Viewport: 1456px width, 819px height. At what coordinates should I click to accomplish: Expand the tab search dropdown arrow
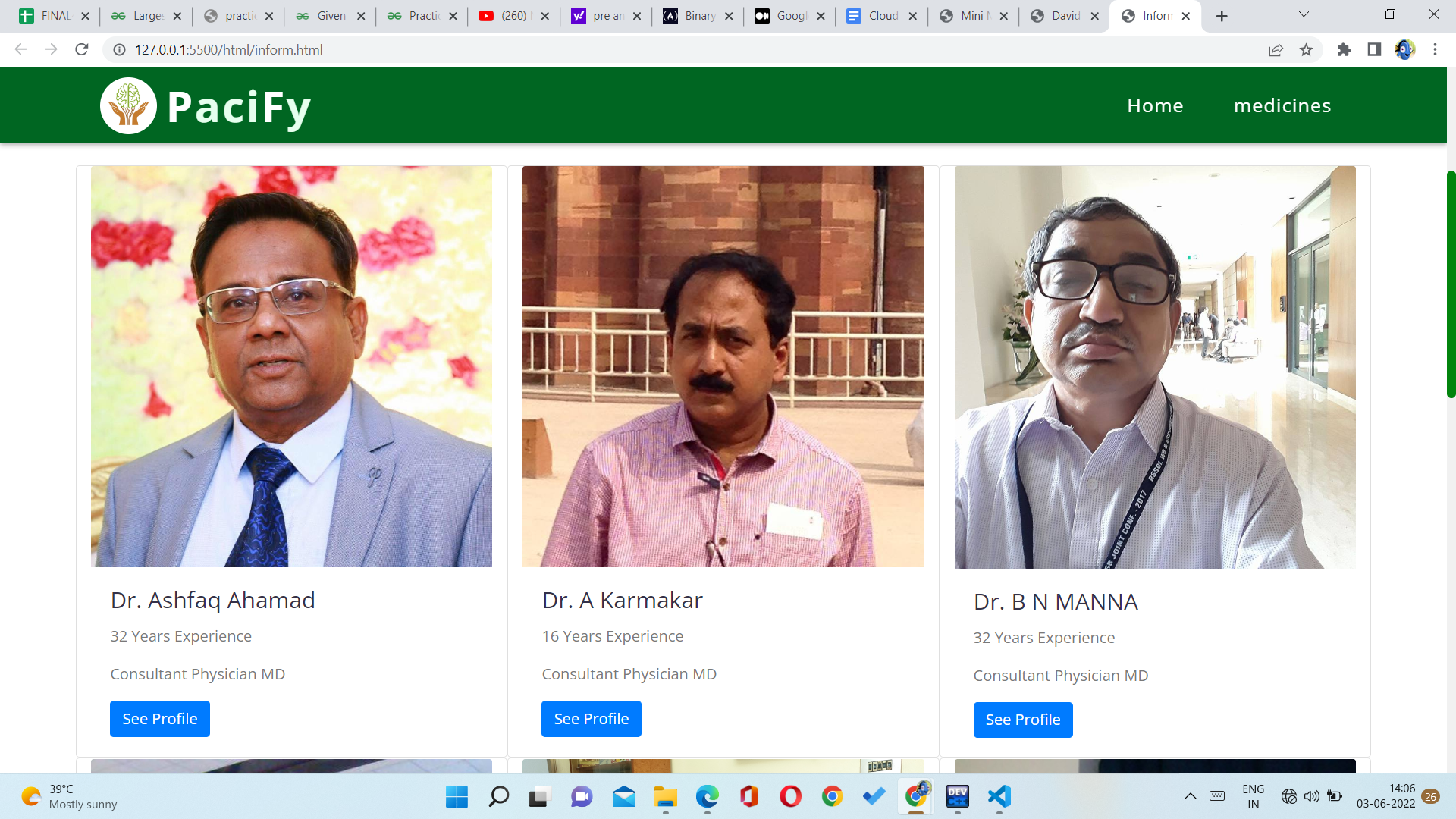point(1304,15)
